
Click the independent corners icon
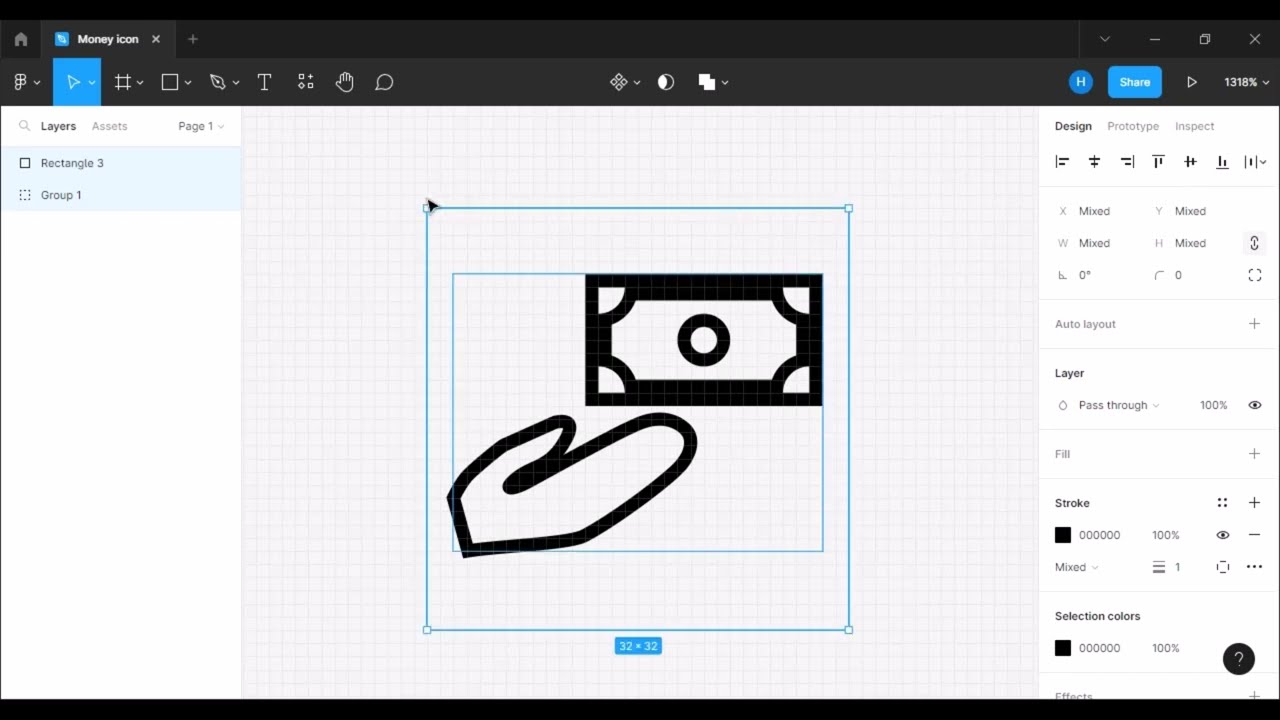click(1255, 275)
